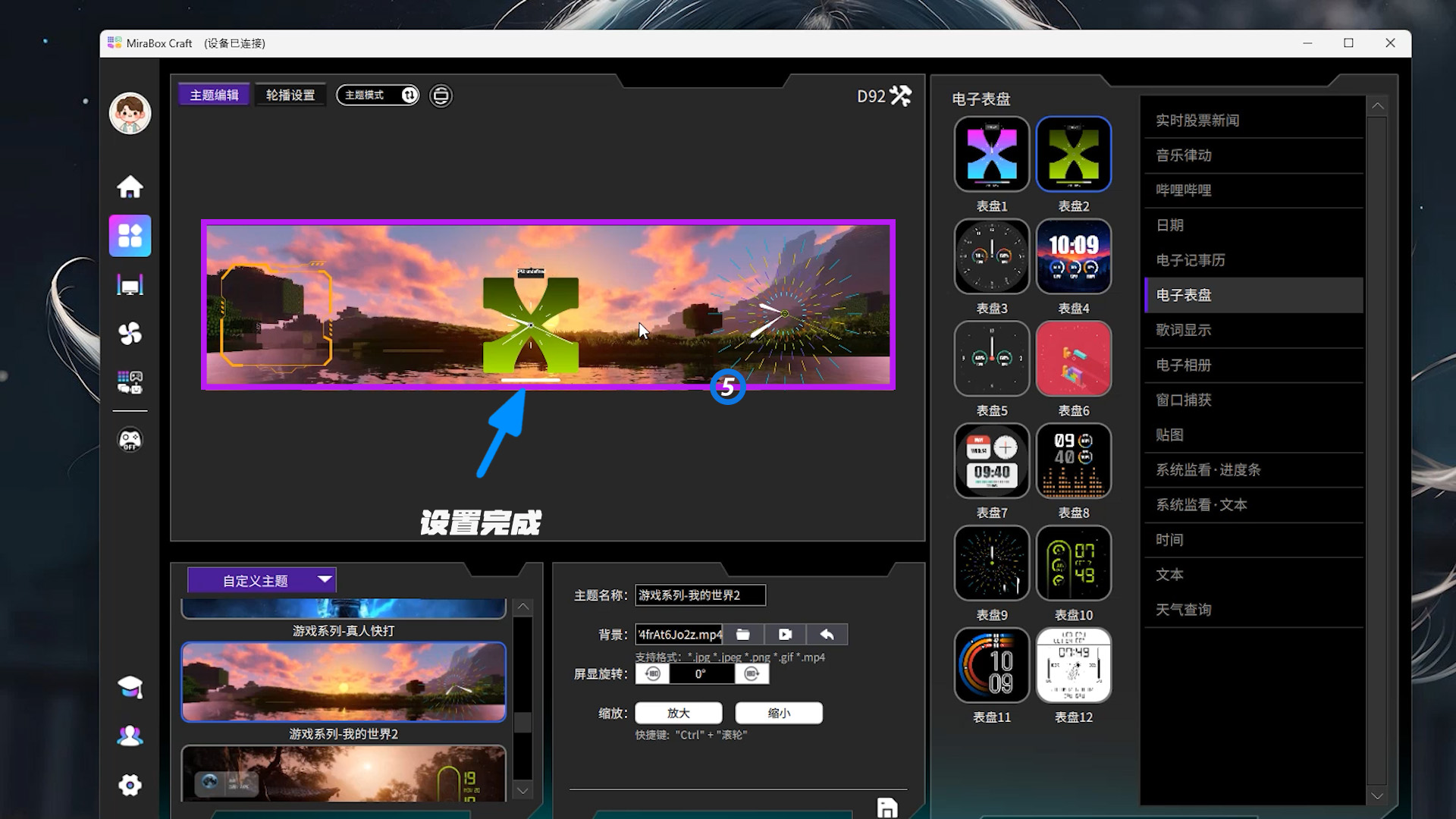Image resolution: width=1456 pixels, height=819 pixels.
Task: Open the monitor display section in sidebar
Action: point(130,285)
